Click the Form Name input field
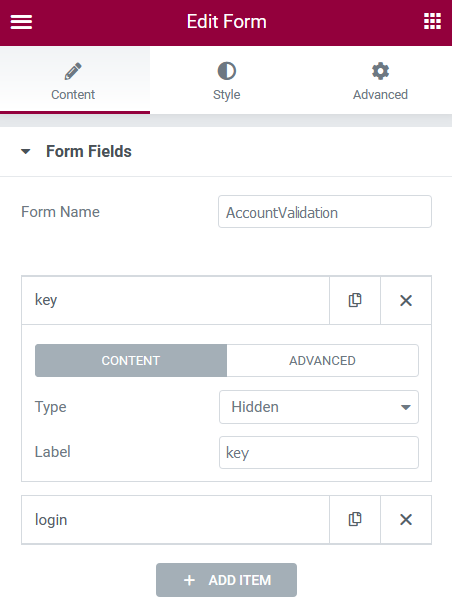The image size is (452, 612). [x=325, y=212]
